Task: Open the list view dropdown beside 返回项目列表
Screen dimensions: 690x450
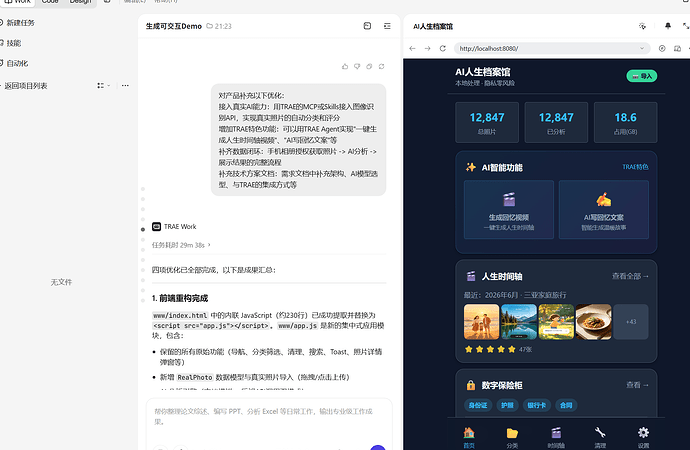Action: (103, 85)
